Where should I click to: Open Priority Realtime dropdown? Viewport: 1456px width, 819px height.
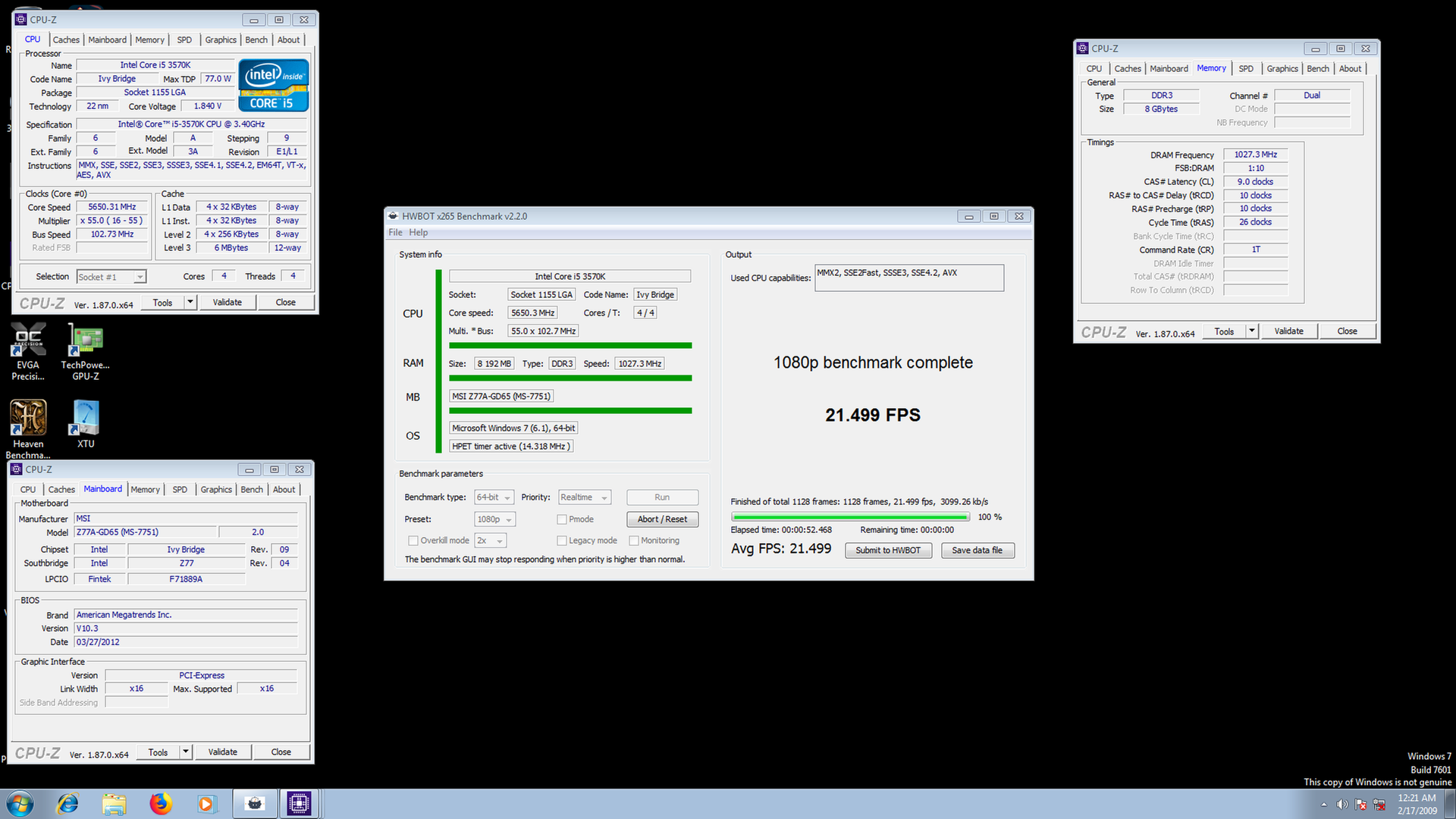(585, 497)
